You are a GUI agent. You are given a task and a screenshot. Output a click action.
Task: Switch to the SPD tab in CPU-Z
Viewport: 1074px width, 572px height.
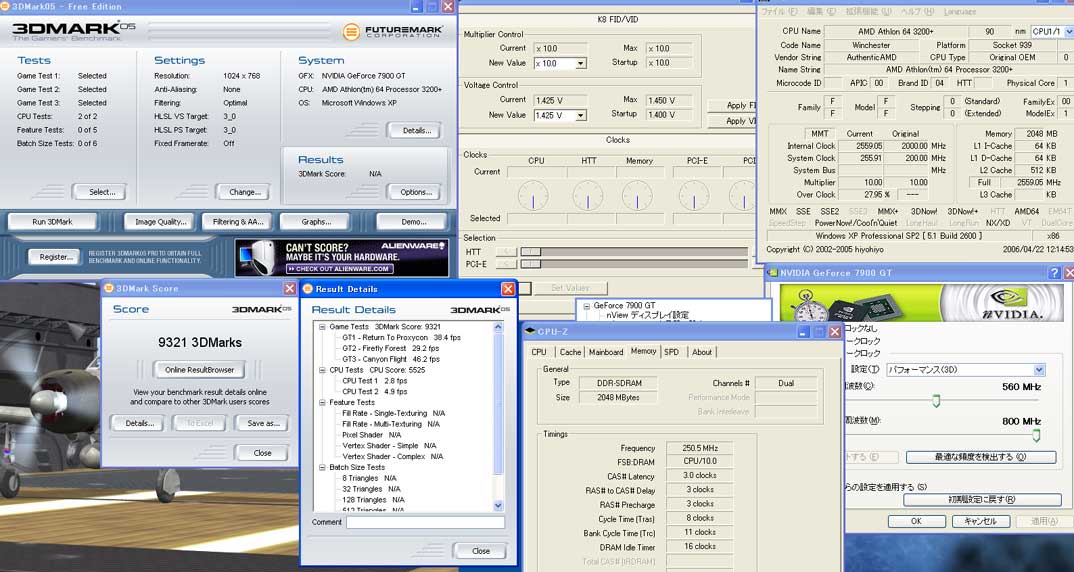click(x=672, y=352)
